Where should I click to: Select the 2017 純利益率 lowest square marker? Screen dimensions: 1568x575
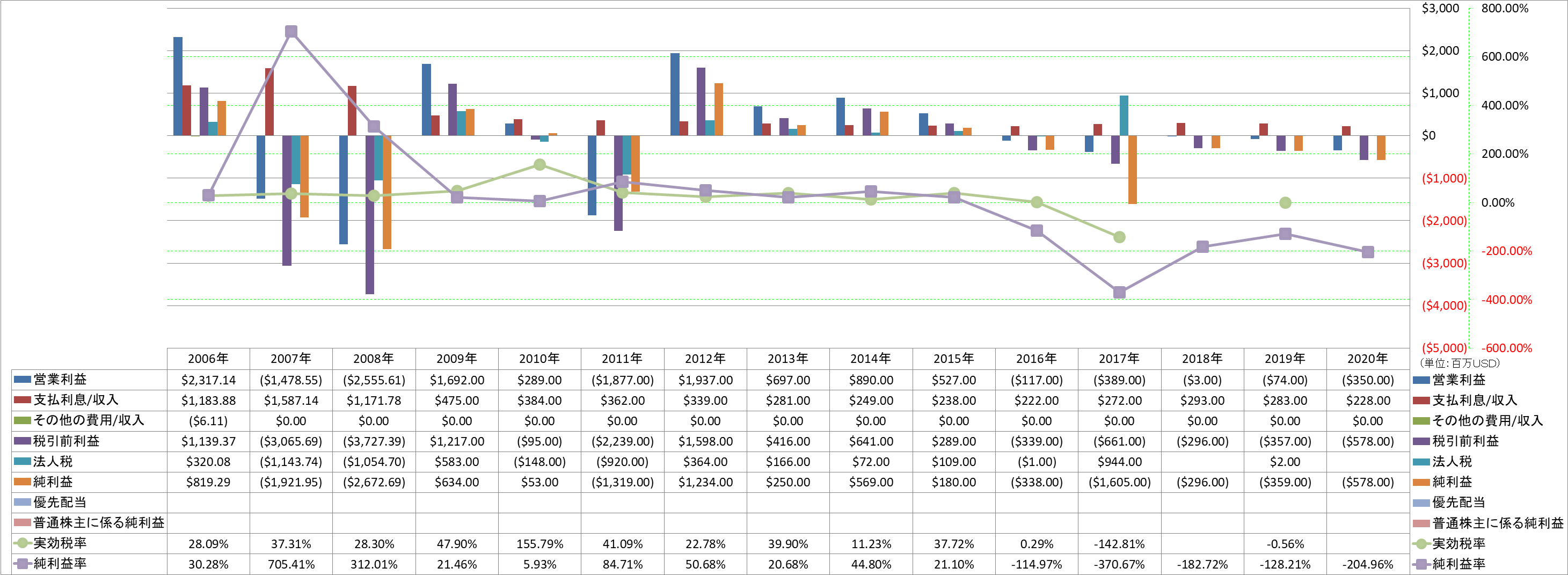(1119, 293)
